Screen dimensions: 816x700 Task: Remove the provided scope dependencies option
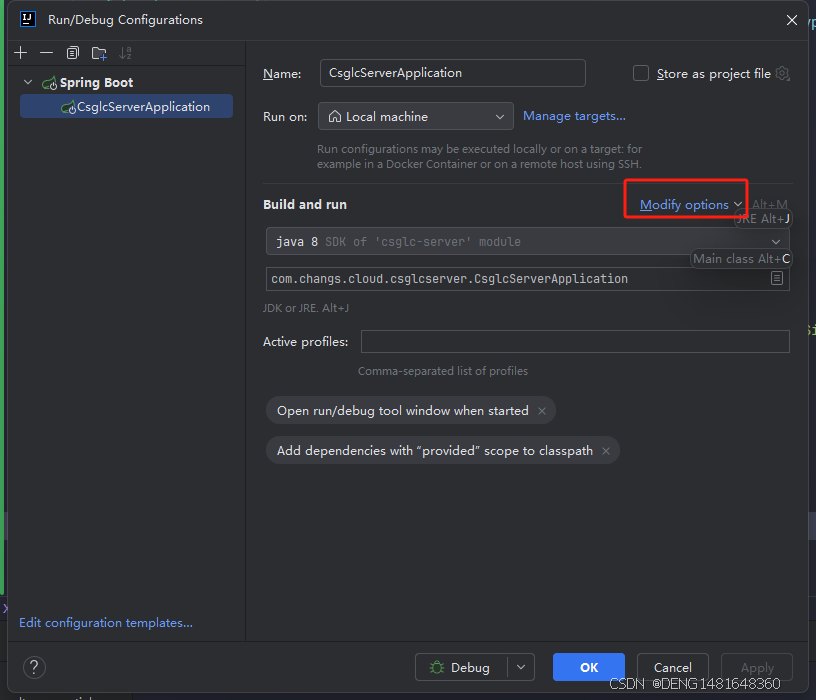606,450
